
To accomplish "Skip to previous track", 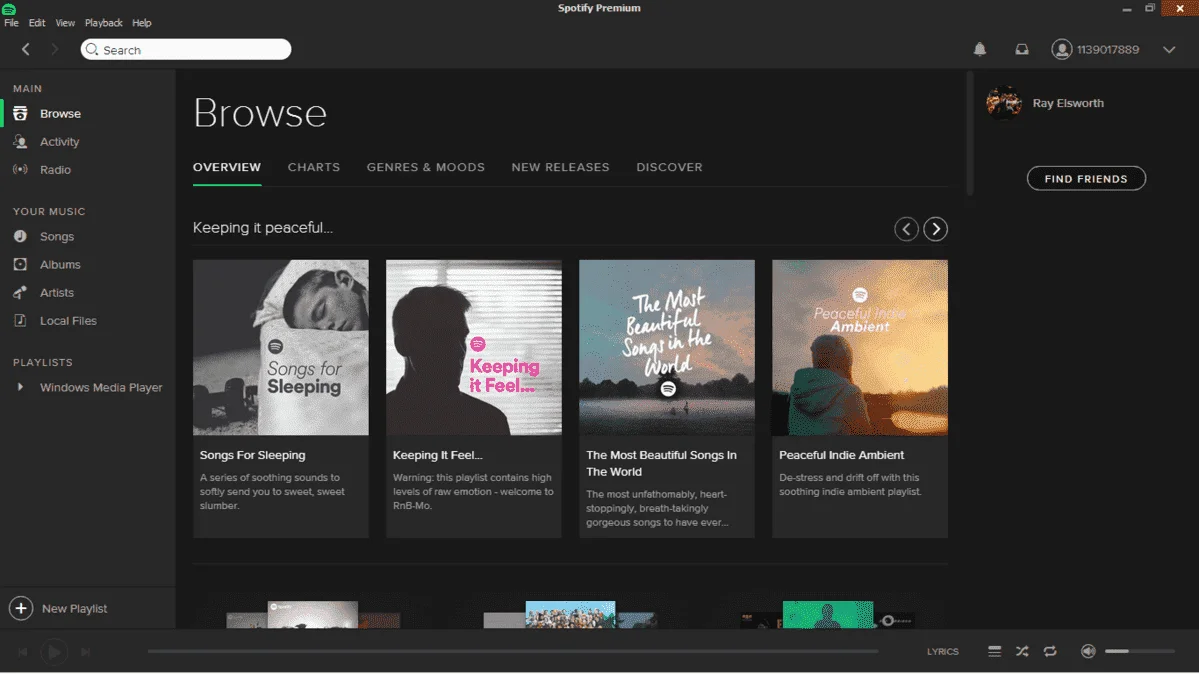I will pyautogui.click(x=22, y=652).
